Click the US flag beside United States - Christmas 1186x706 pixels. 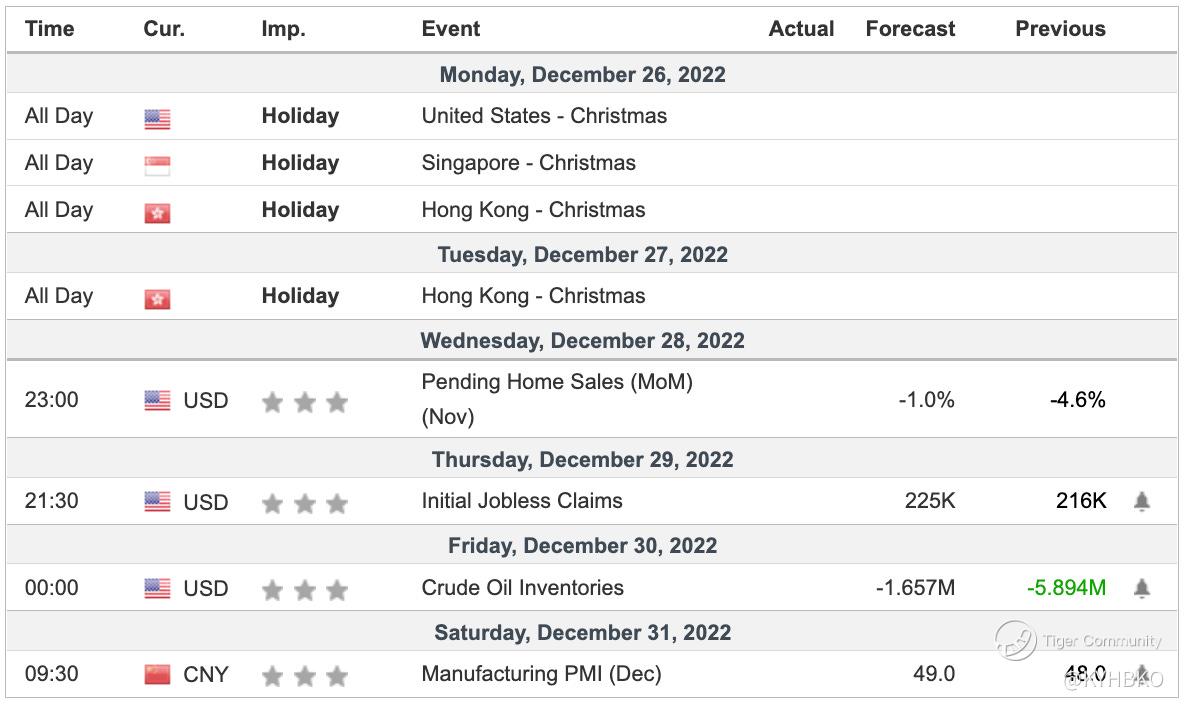[157, 119]
